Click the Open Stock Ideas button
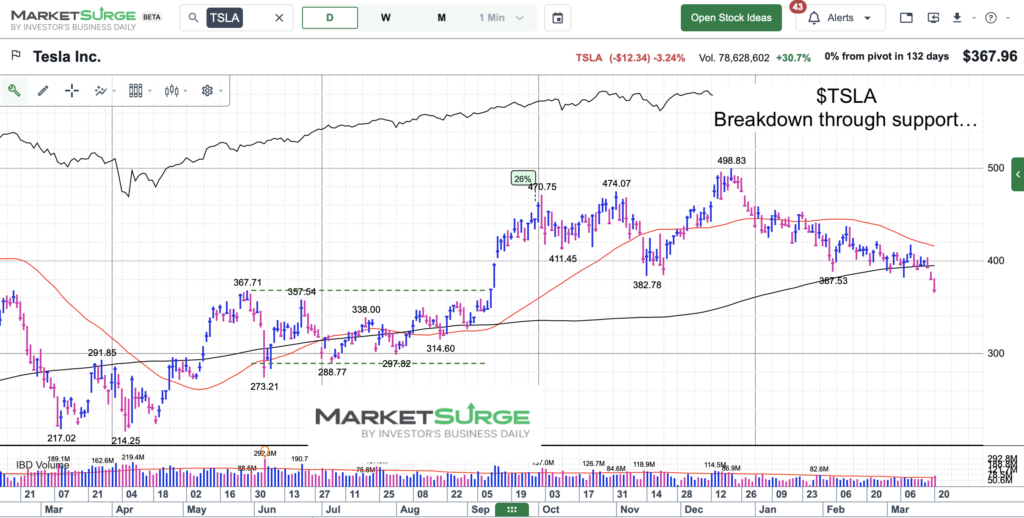1024x518 pixels. 731,18
